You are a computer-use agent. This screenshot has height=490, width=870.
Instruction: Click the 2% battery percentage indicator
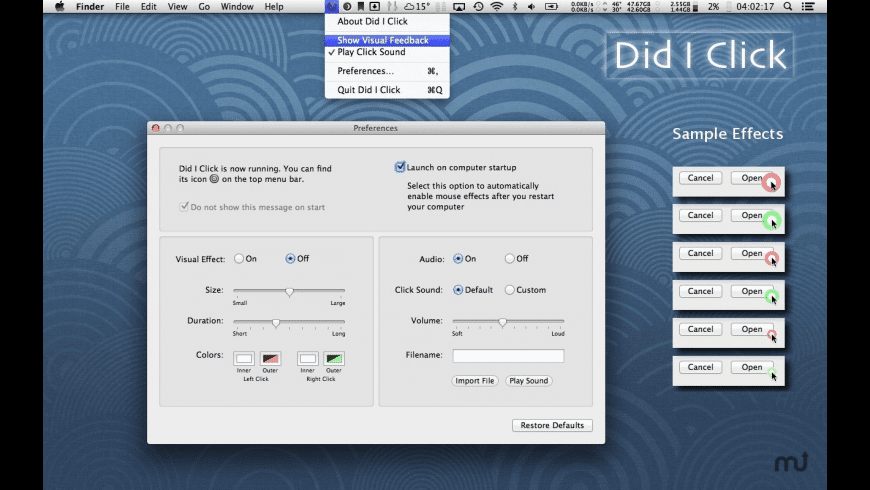(x=714, y=7)
